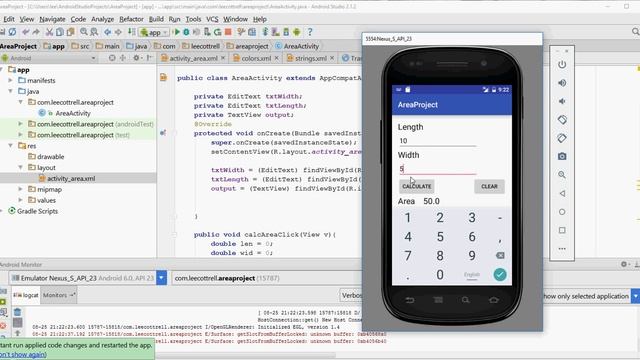This screenshot has height=360, width=640.
Task: Click the Synchronize refresh icon
Action: click(13, 32)
